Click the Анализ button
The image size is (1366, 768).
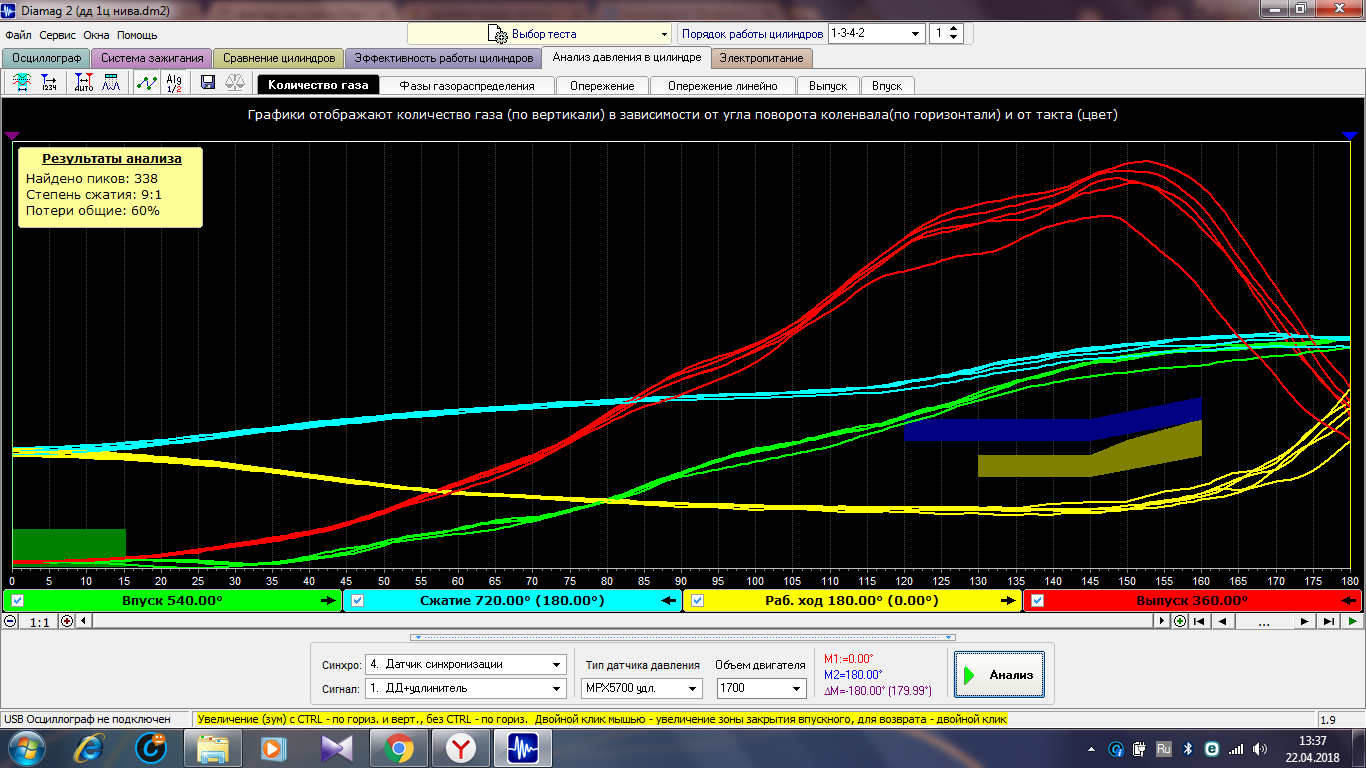coord(999,675)
